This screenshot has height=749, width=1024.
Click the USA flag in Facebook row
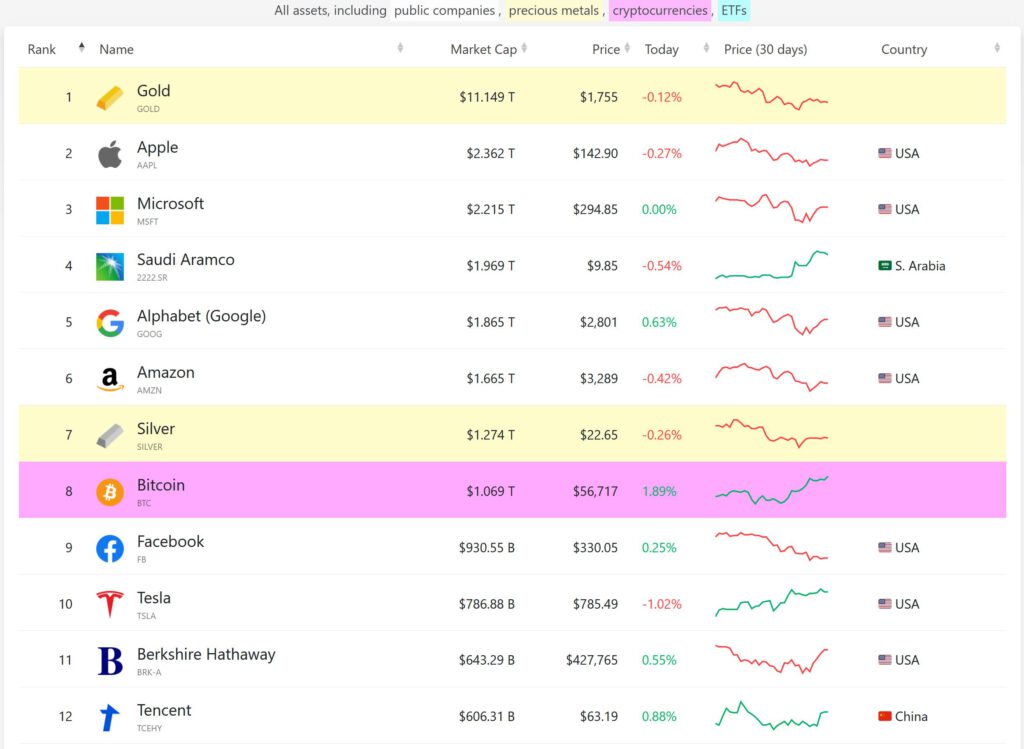(885, 547)
